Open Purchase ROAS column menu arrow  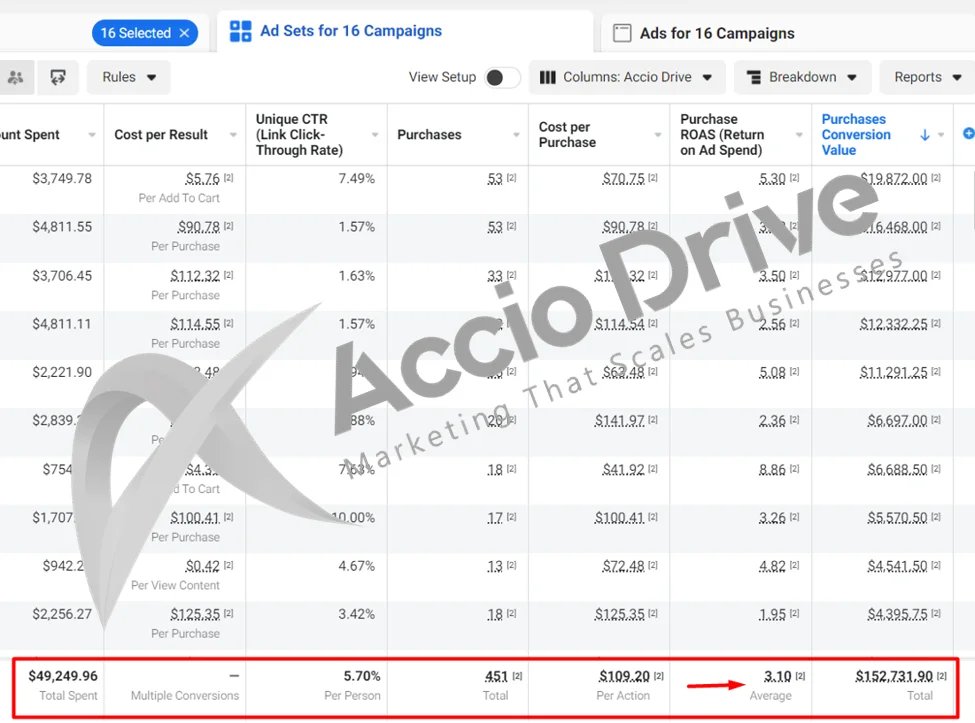(800, 135)
